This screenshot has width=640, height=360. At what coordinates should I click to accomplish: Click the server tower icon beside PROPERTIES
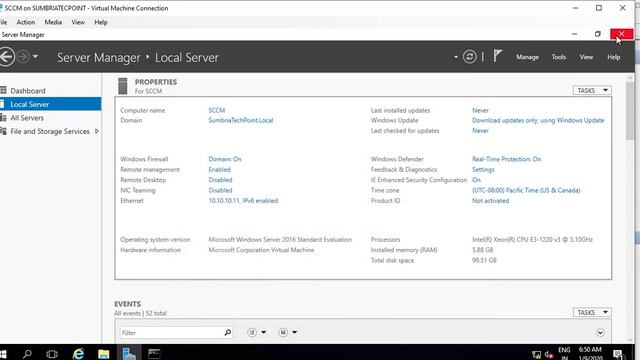pos(122,86)
